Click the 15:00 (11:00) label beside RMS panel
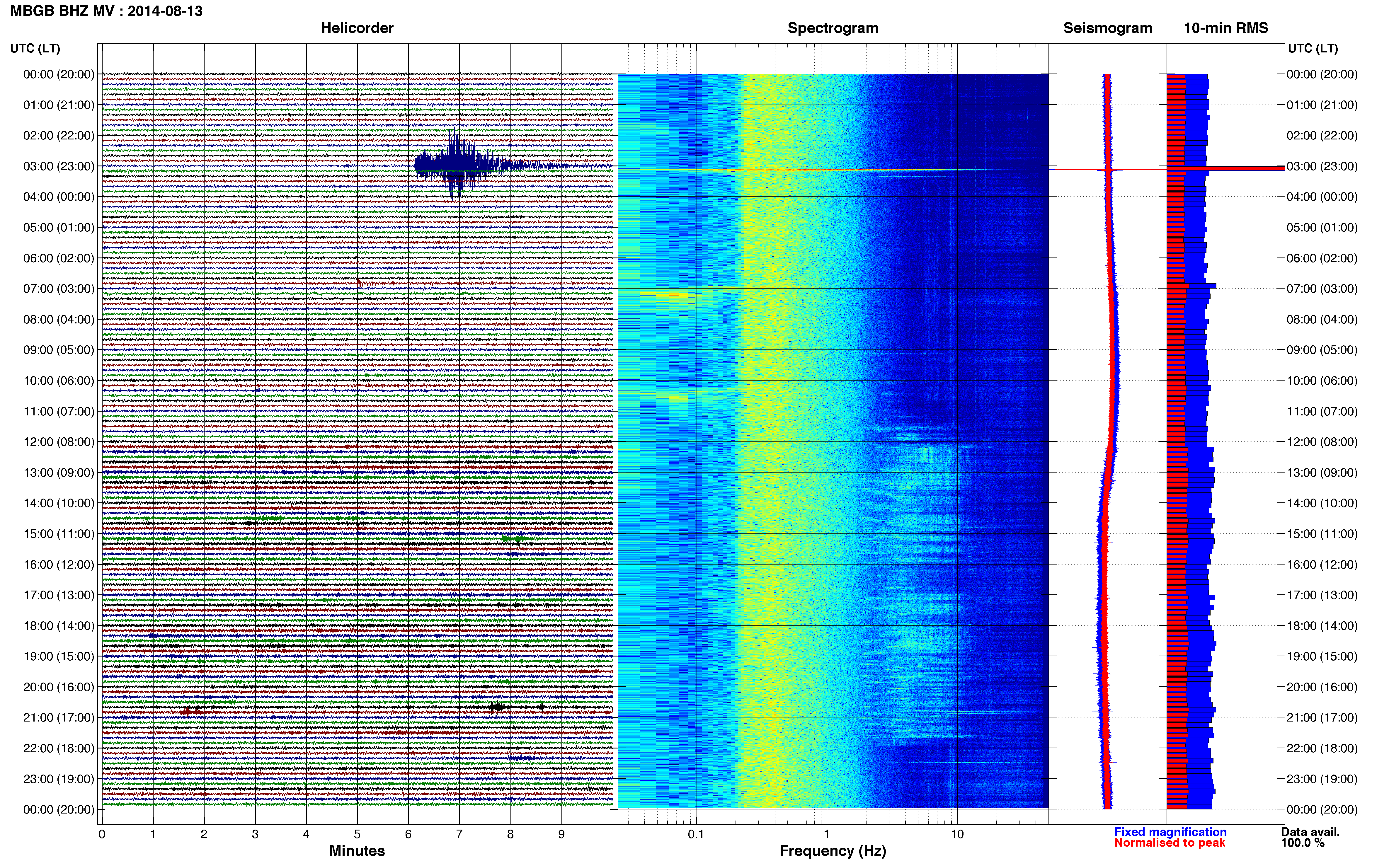This screenshot has width=1389, height=868. point(1322,534)
